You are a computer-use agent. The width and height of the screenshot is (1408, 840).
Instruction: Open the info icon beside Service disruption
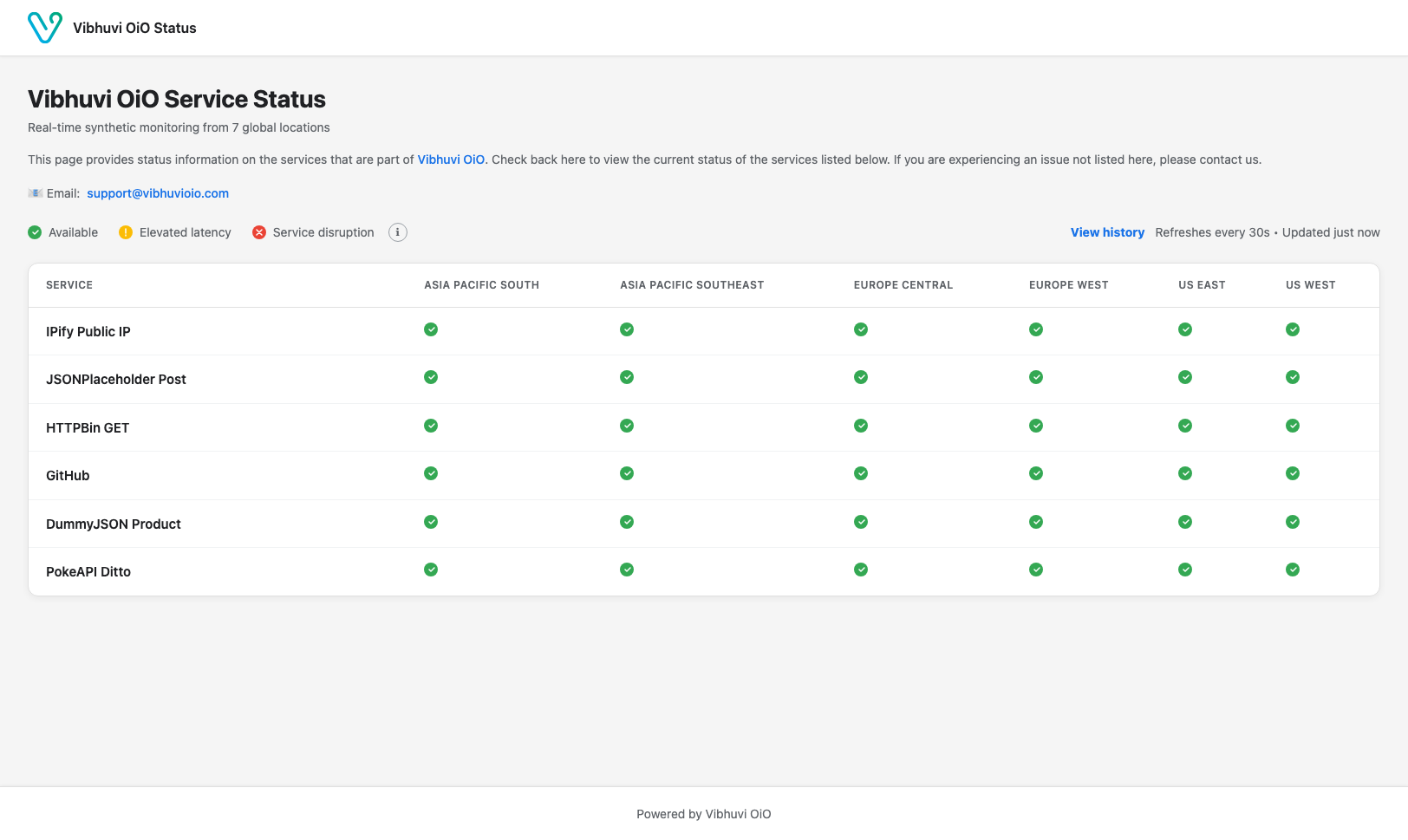tap(398, 232)
